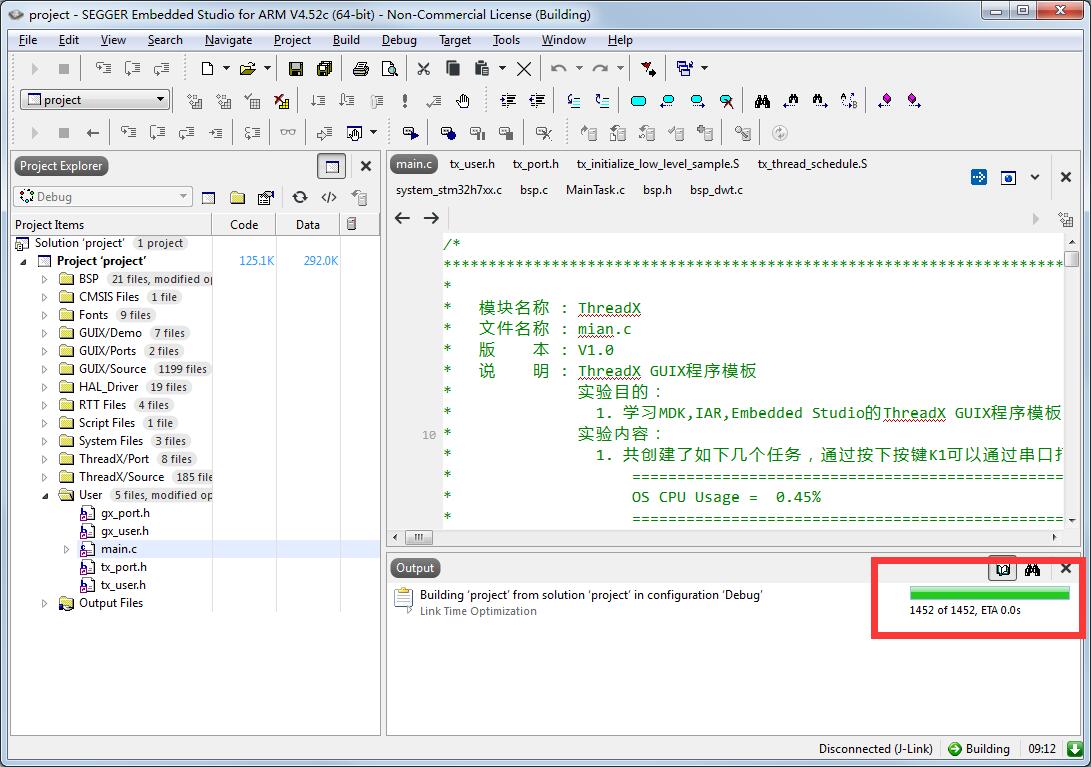Click the Increase Indent icon

coord(508,101)
